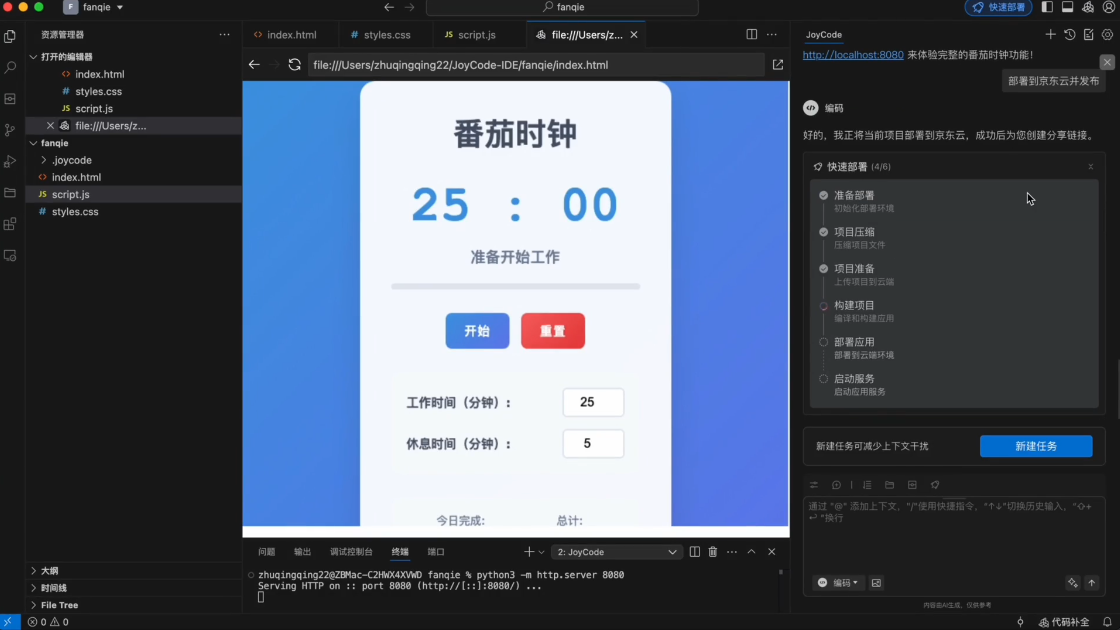
Task: Open Source Control view in activity bar
Action: coord(10,130)
